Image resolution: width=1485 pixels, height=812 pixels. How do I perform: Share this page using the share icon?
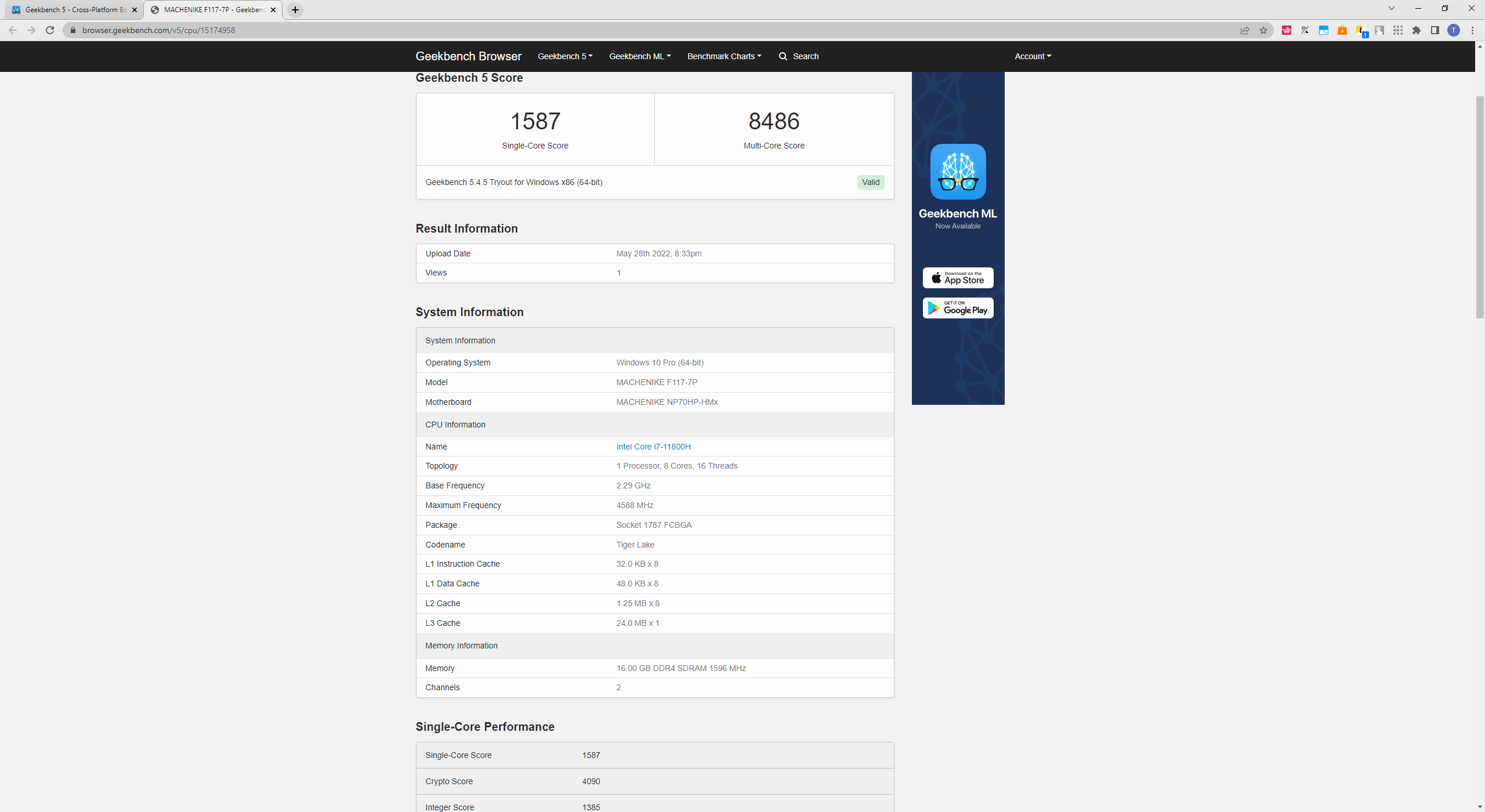tap(1245, 30)
